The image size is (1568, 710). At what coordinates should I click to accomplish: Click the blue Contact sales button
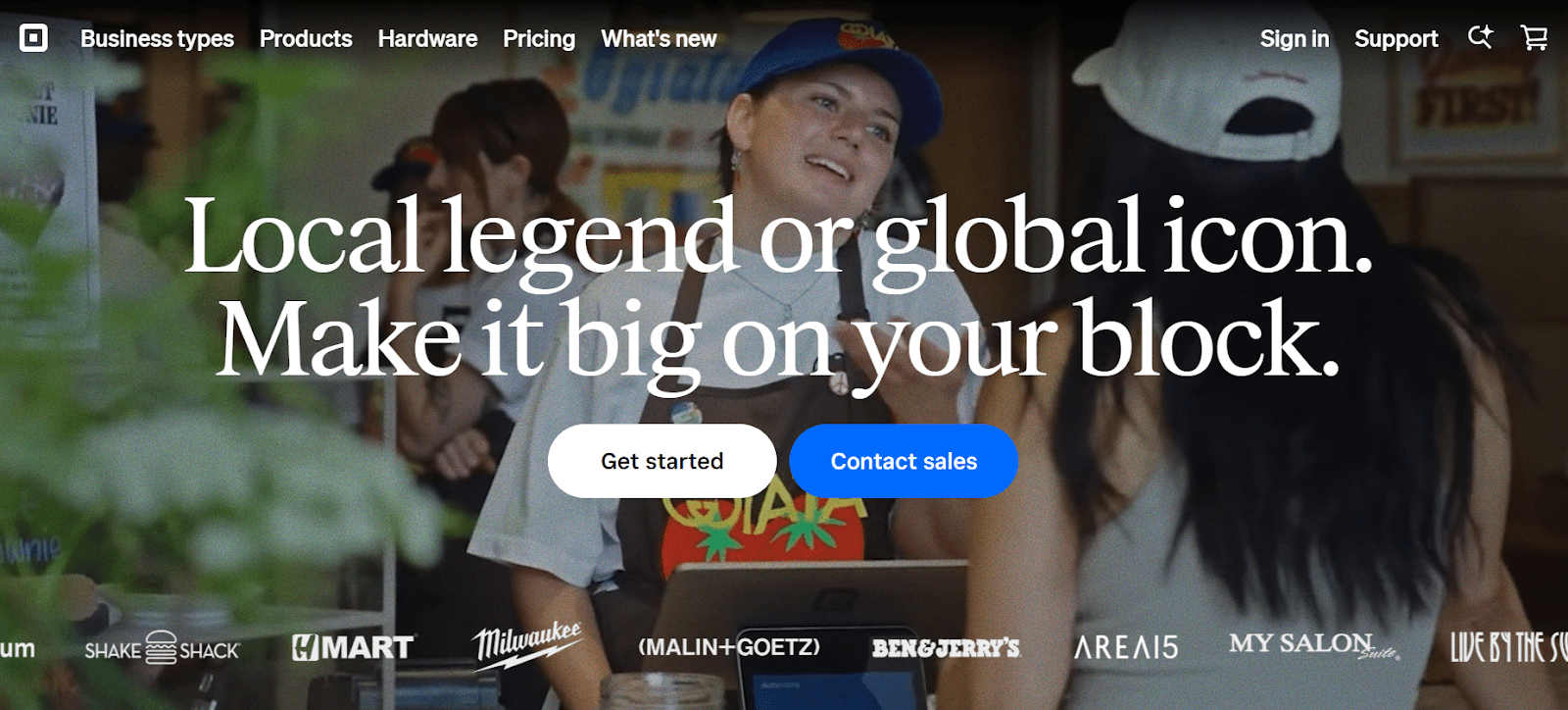click(x=904, y=461)
